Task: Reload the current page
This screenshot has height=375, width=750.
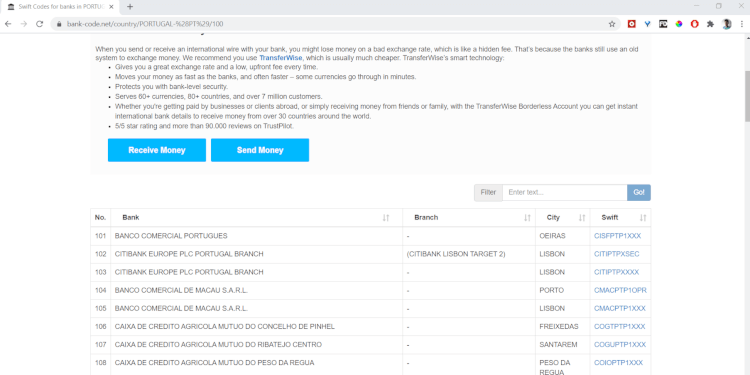Action: (x=40, y=24)
